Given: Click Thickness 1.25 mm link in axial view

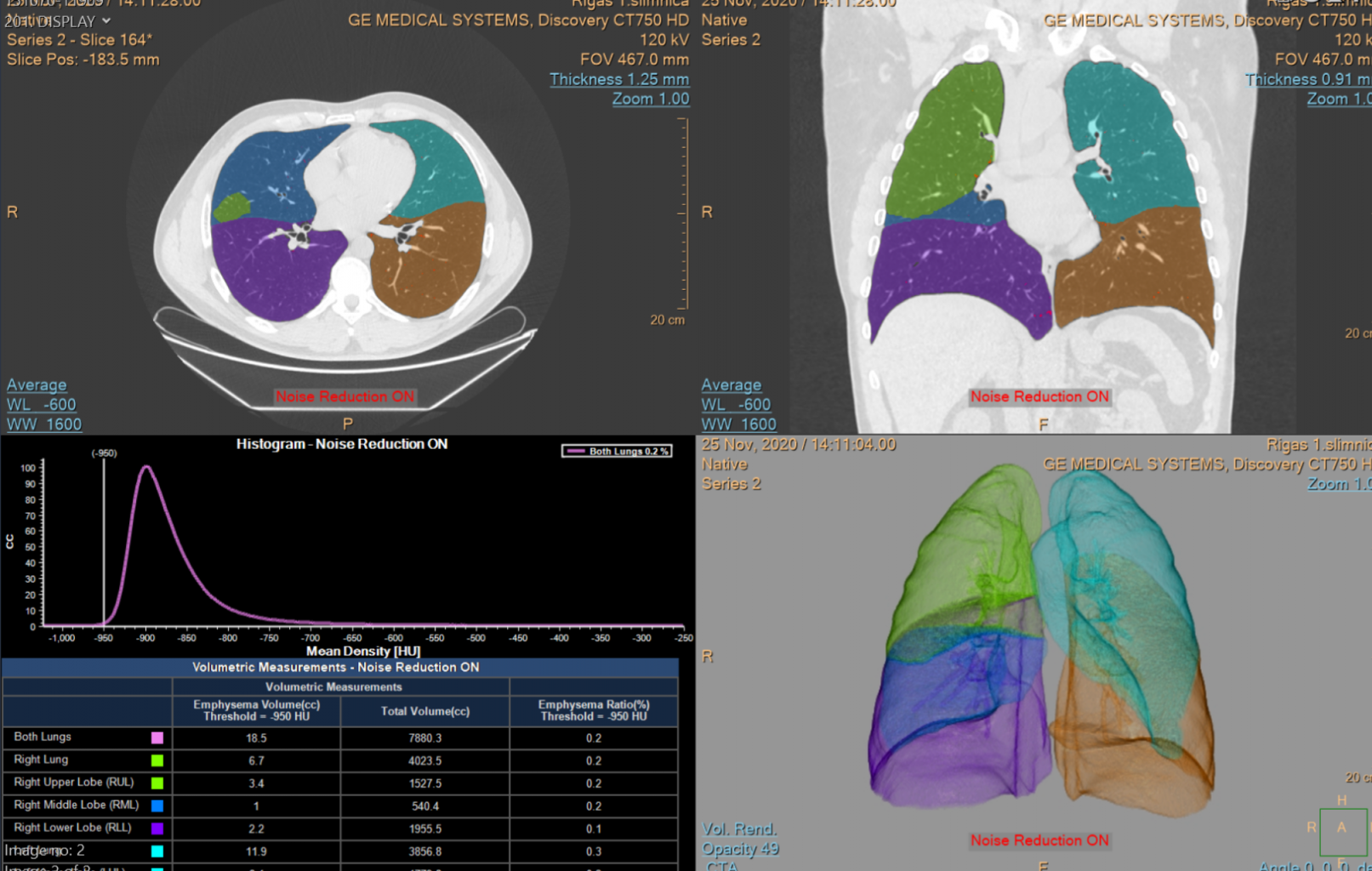Looking at the screenshot, I should click(x=618, y=79).
